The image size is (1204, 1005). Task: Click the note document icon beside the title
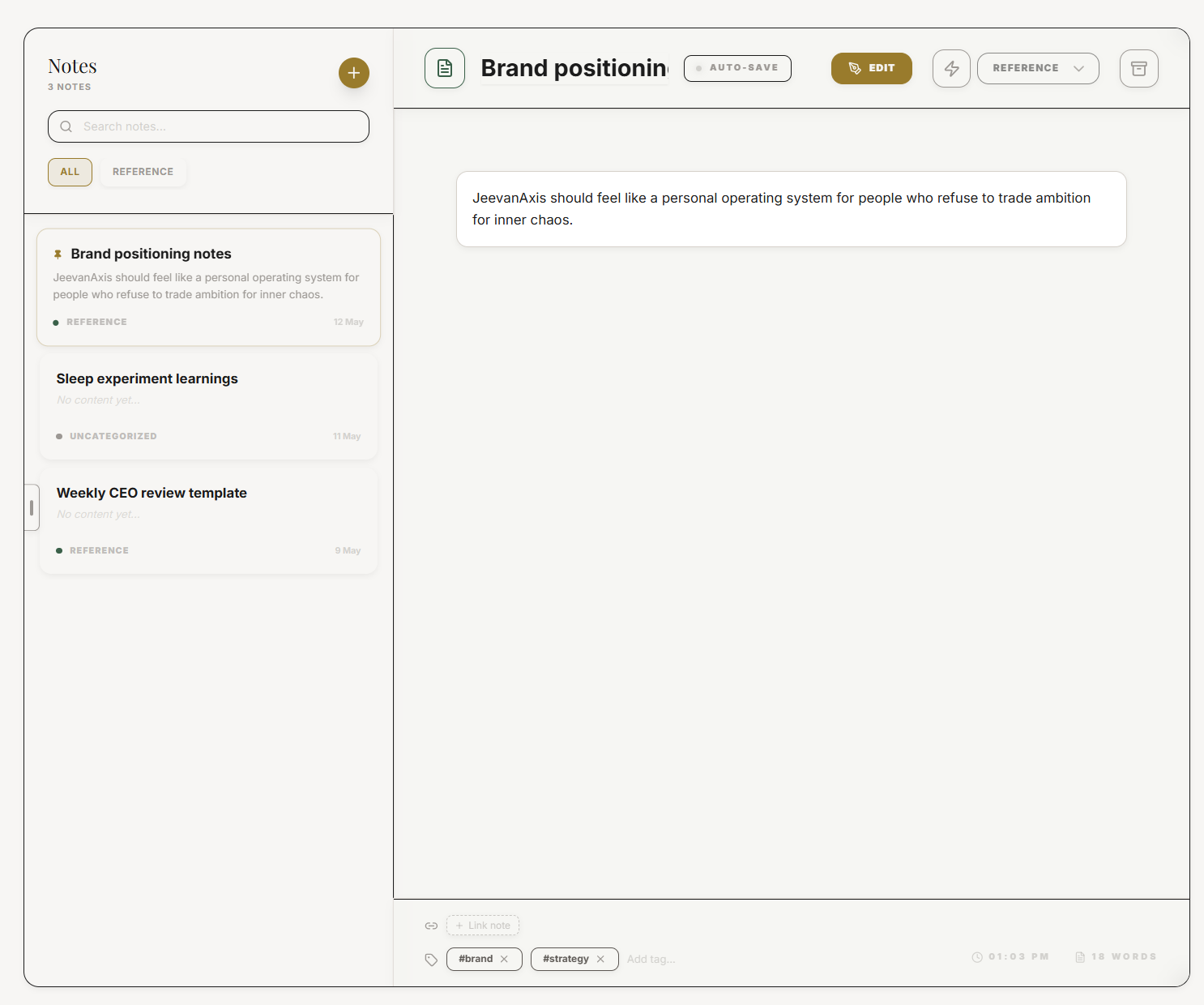[445, 68]
